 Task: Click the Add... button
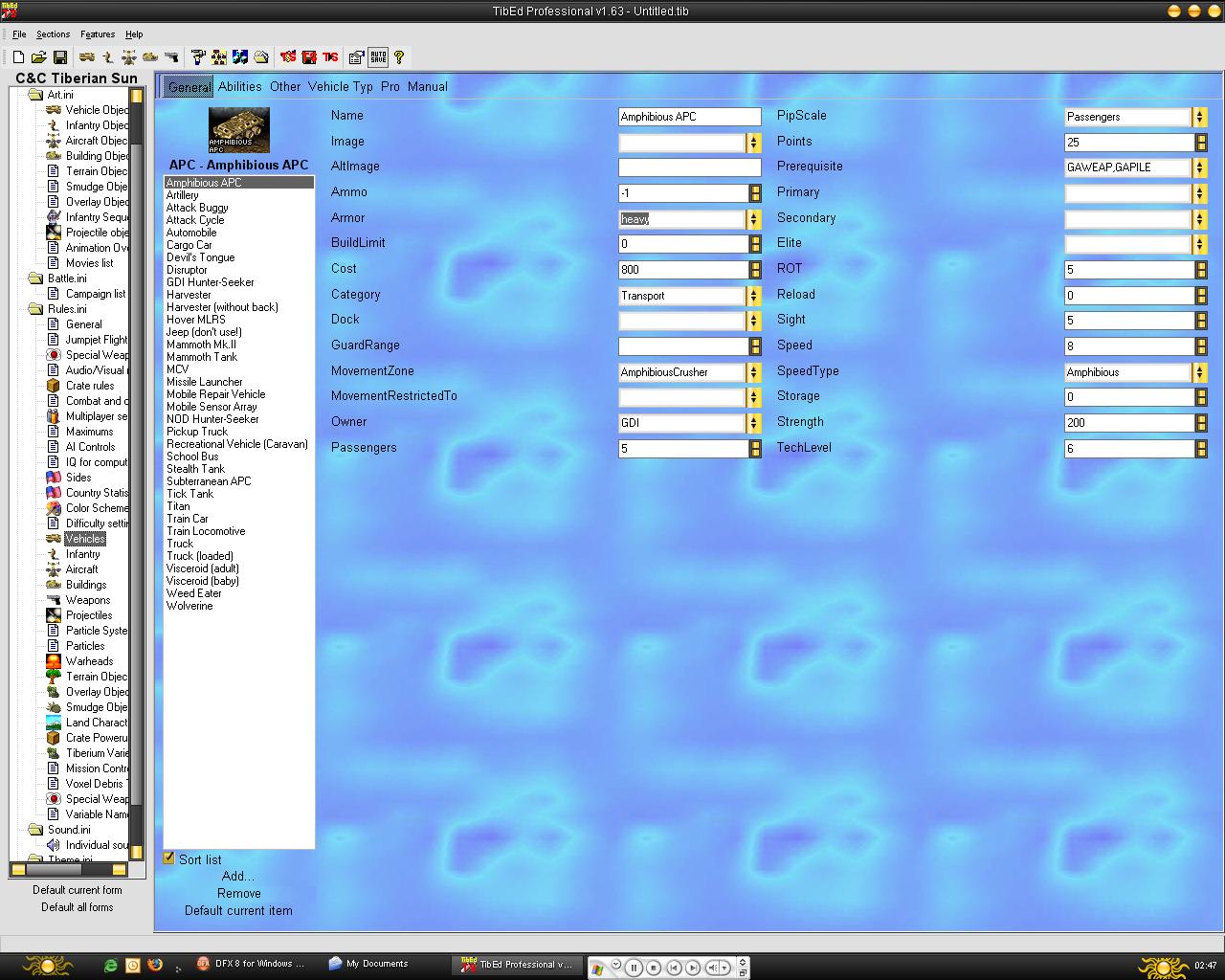238,876
